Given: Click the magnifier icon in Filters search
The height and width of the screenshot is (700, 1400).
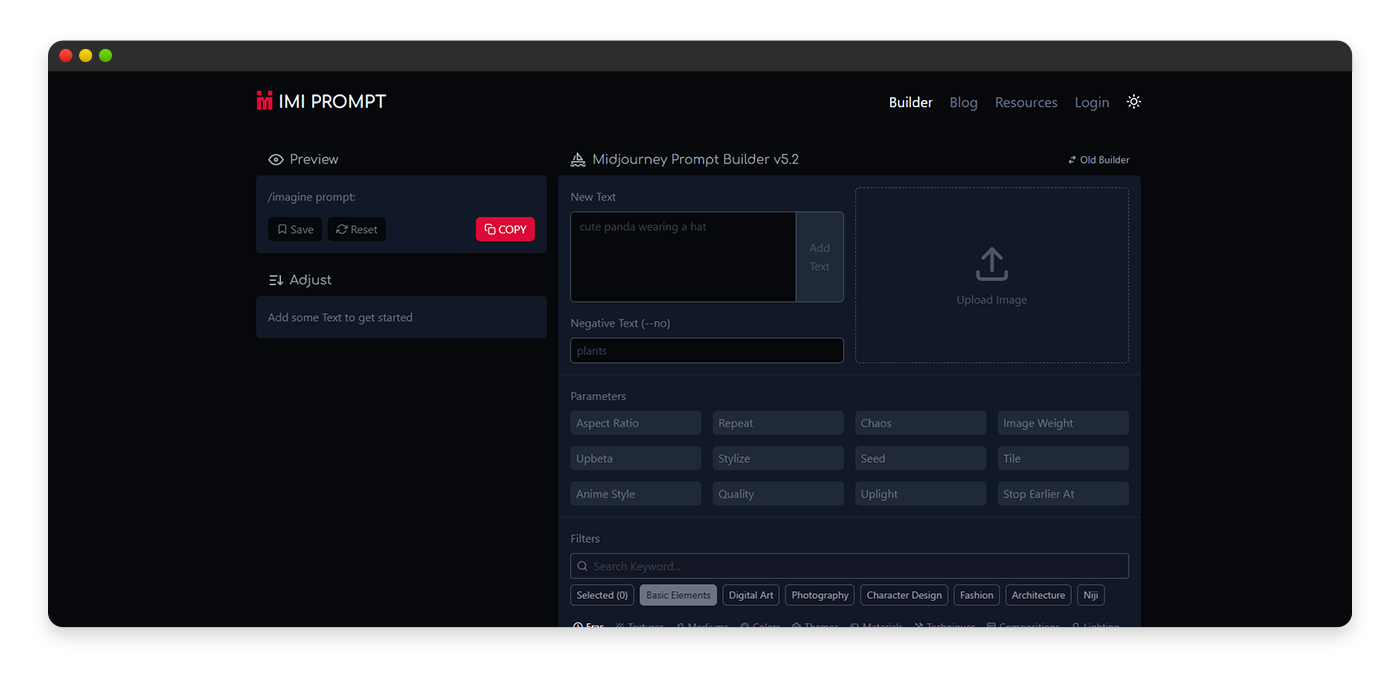Looking at the screenshot, I should coord(582,566).
